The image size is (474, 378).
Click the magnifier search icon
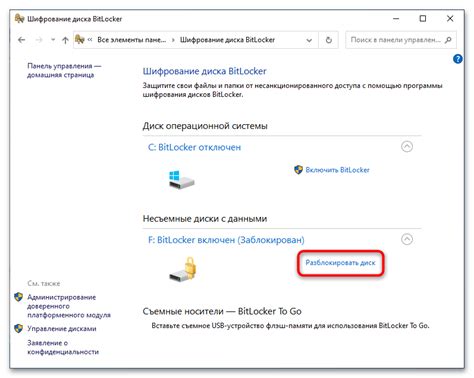pyautogui.click(x=448, y=40)
